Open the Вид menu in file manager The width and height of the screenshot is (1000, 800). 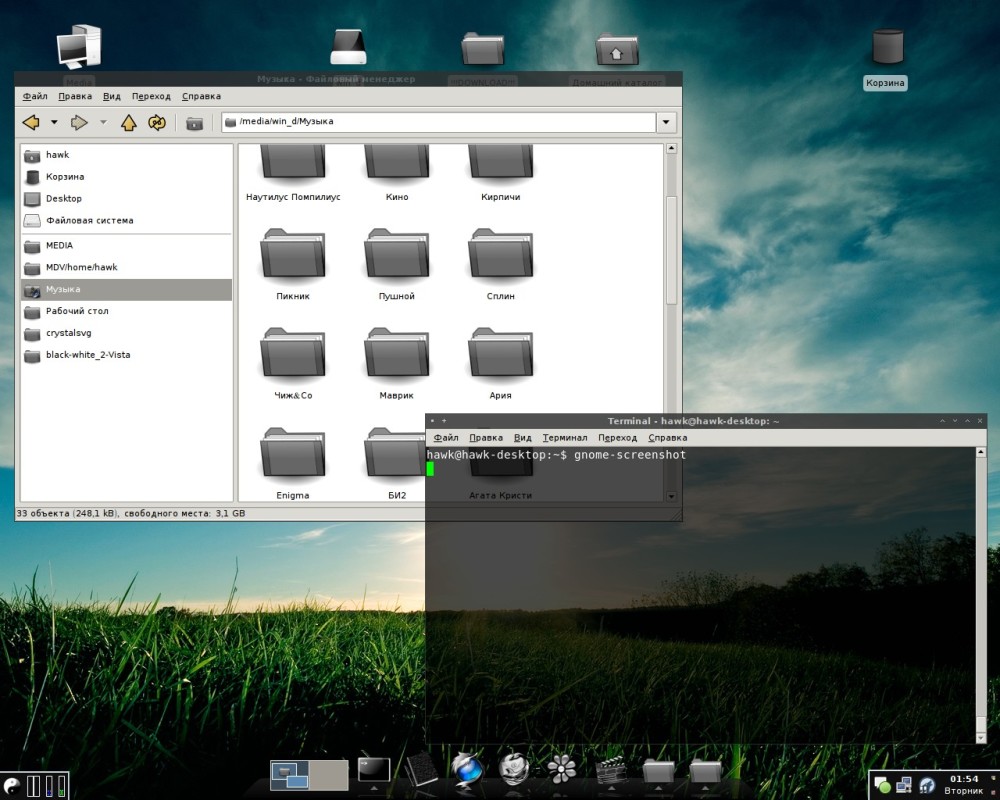point(112,96)
